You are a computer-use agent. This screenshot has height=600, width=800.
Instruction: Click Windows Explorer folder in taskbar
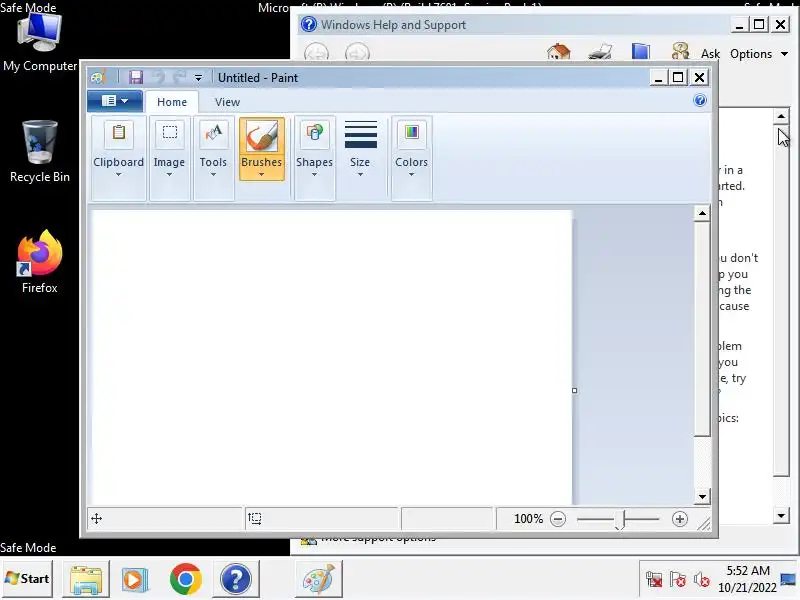[x=86, y=579]
